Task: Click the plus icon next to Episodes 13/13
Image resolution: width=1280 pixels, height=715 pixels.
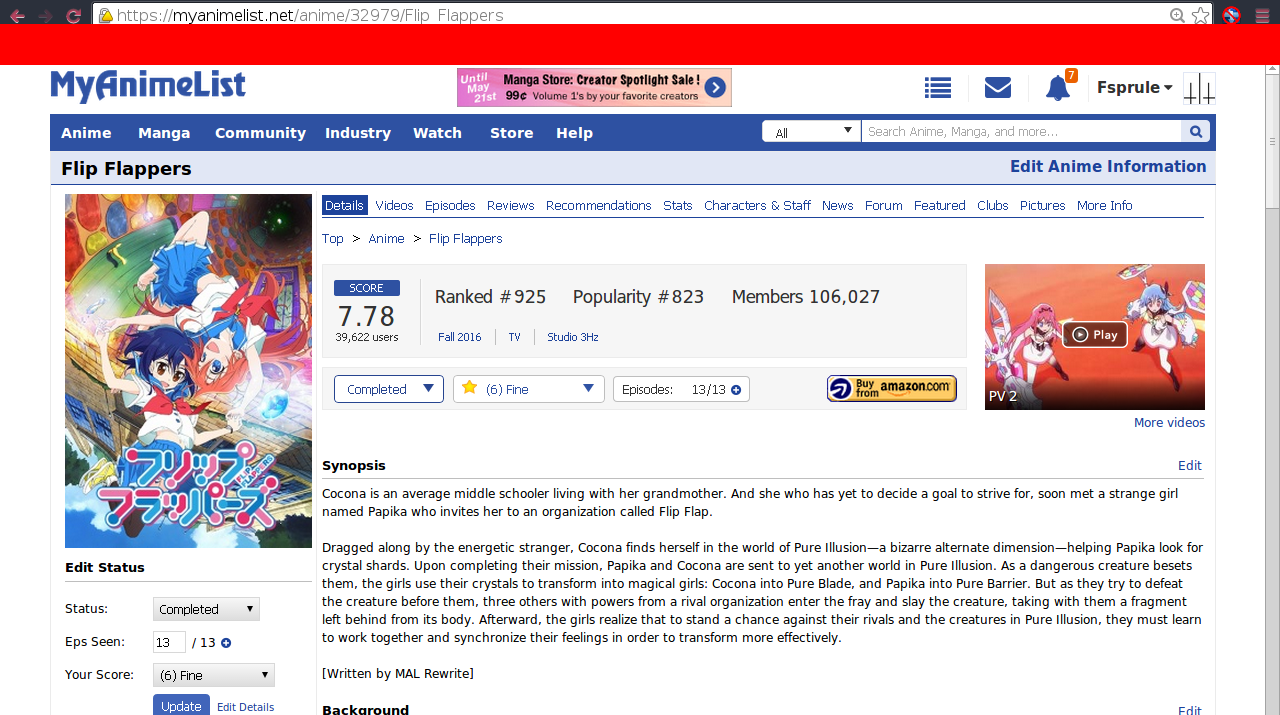Action: [x=736, y=390]
